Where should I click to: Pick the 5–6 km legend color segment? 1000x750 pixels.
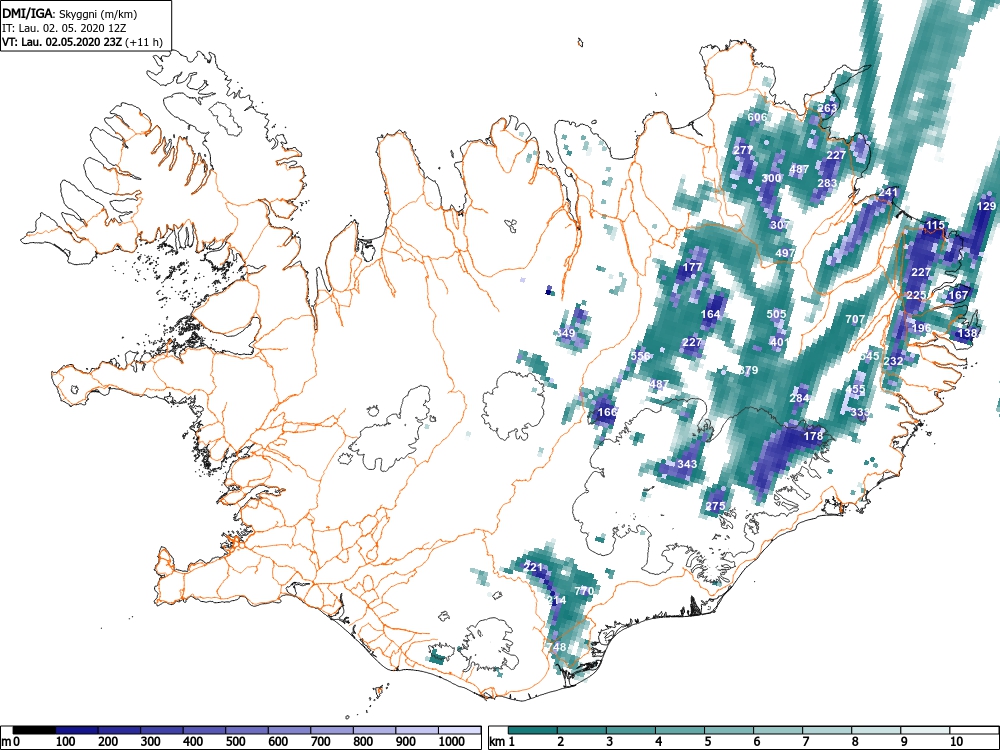tap(729, 730)
